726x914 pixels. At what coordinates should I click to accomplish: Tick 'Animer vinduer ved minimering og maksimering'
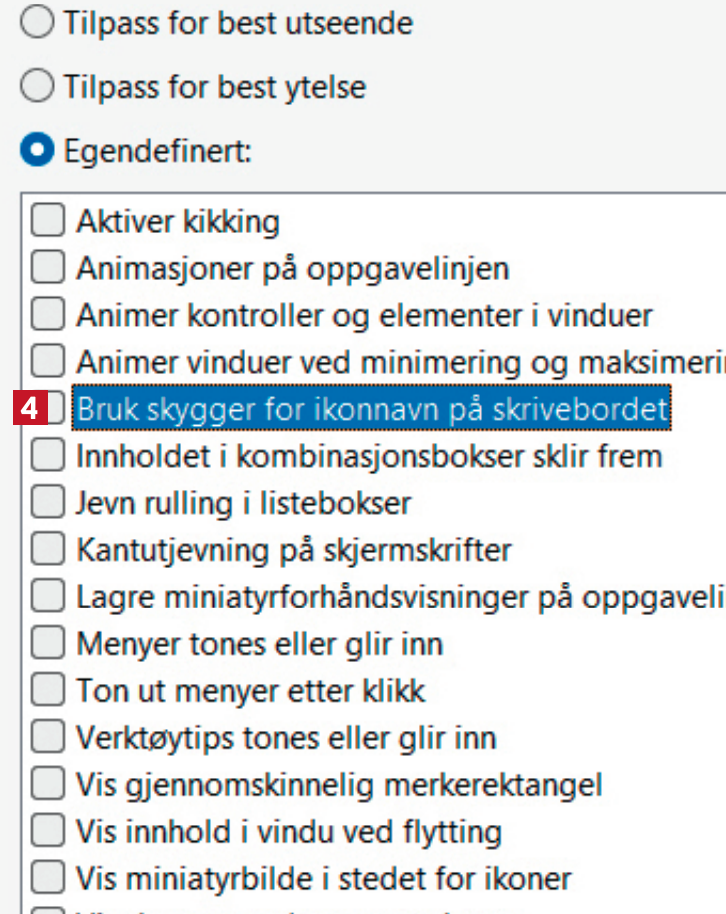(x=47, y=362)
